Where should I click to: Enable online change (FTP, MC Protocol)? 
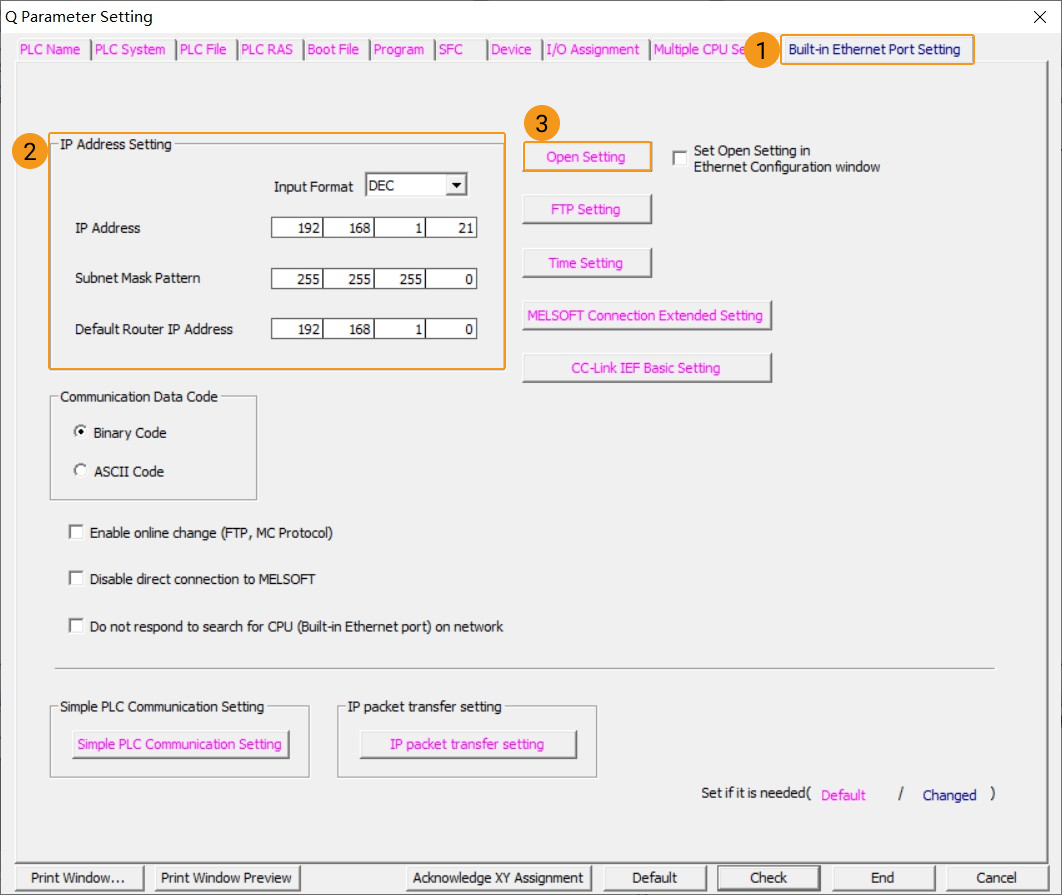coord(76,531)
